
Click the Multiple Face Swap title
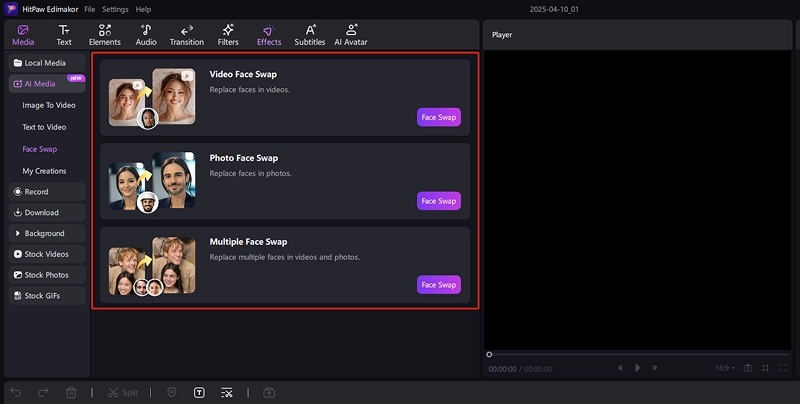tap(248, 242)
